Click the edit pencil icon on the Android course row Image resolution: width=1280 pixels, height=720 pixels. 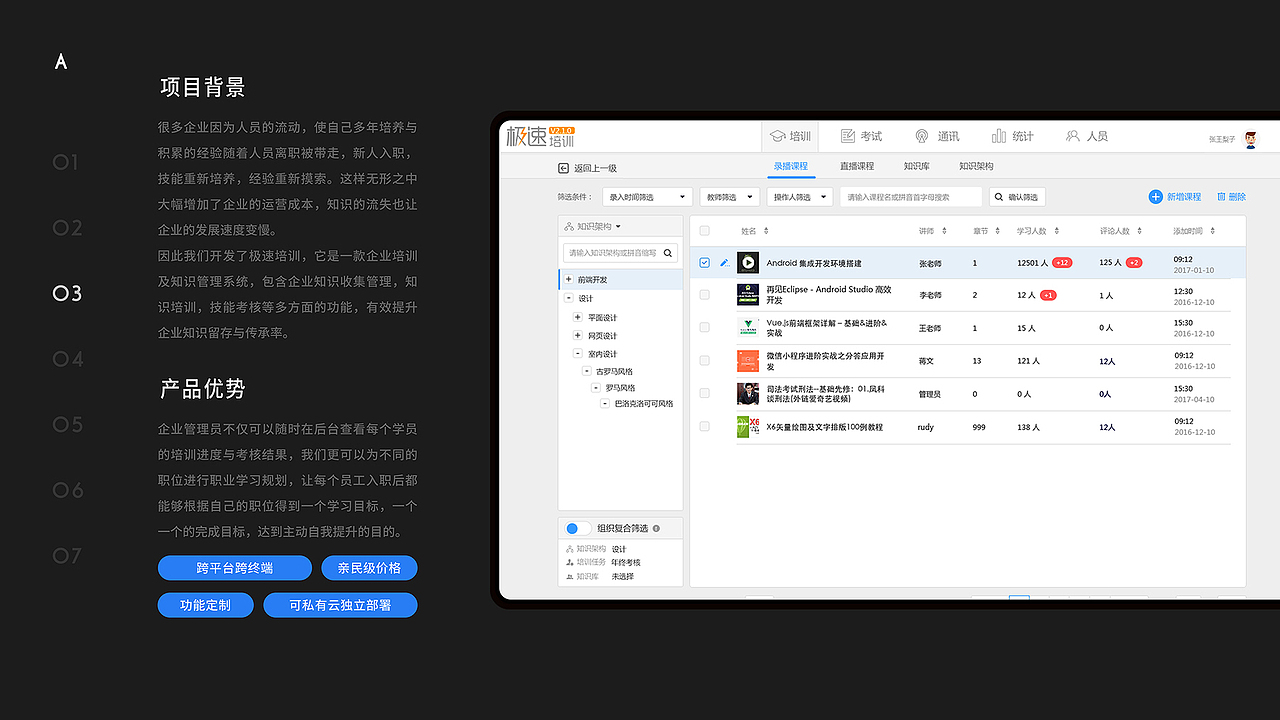(723, 262)
